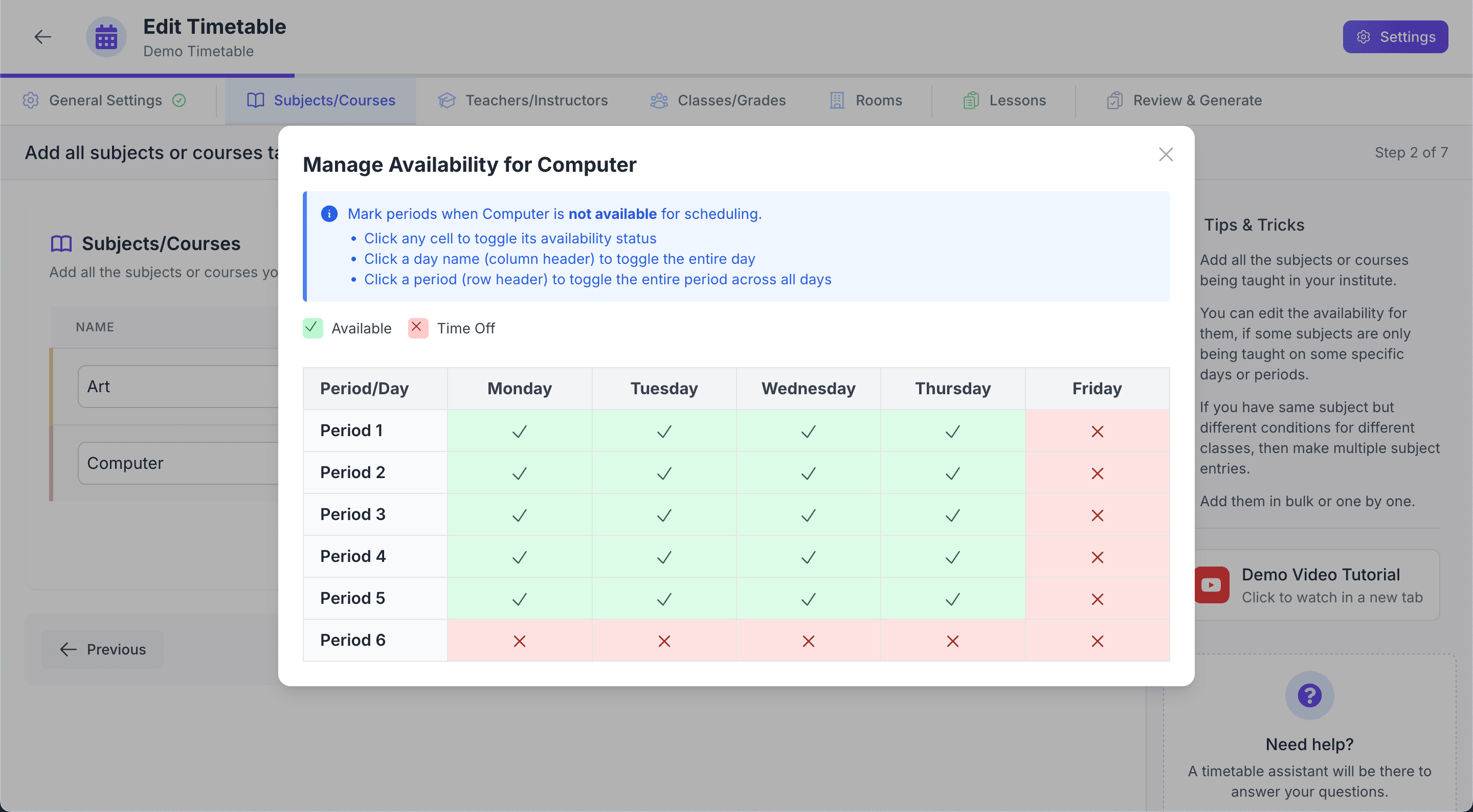Toggle Monday Period 1 availability cell

click(519, 431)
